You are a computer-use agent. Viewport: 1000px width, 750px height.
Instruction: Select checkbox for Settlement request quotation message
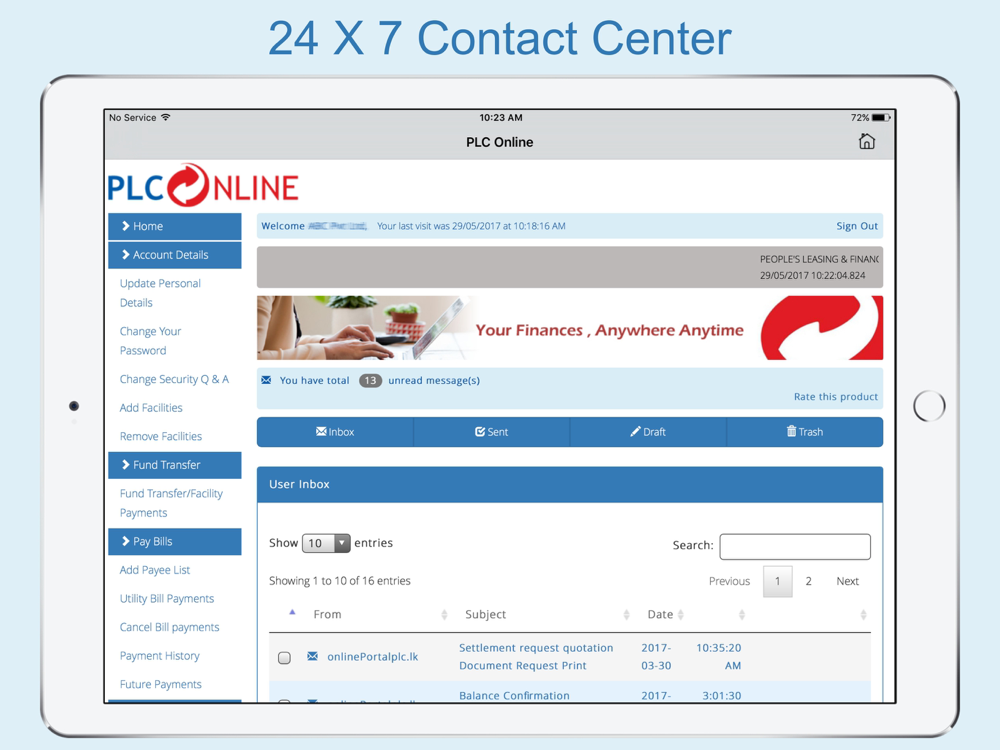[284, 658]
